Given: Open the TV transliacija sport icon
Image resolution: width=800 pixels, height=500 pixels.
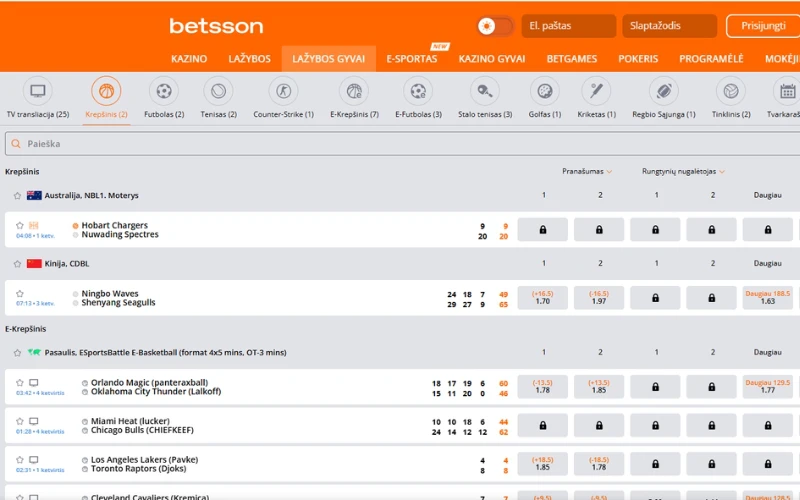Looking at the screenshot, I should [38, 91].
